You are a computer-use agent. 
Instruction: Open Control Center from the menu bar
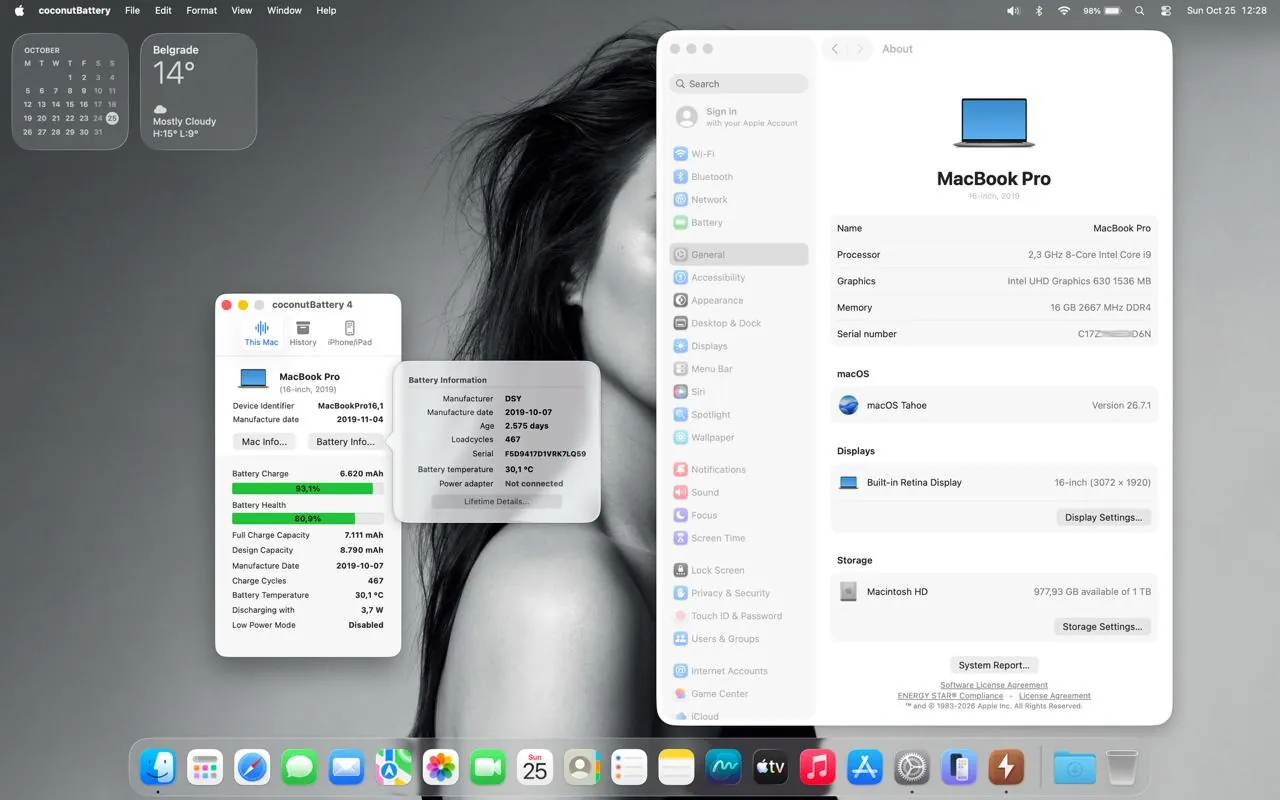click(x=1166, y=10)
